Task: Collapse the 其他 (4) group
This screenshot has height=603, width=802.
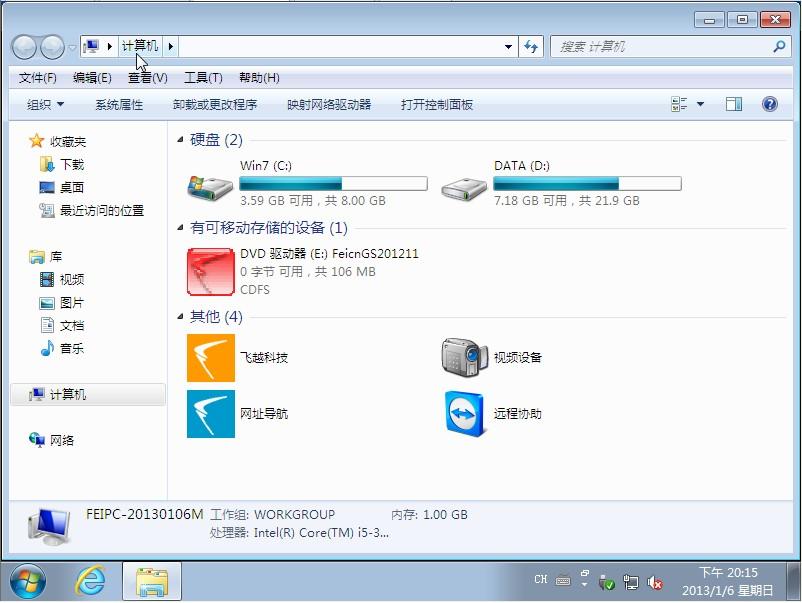Action: click(180, 317)
